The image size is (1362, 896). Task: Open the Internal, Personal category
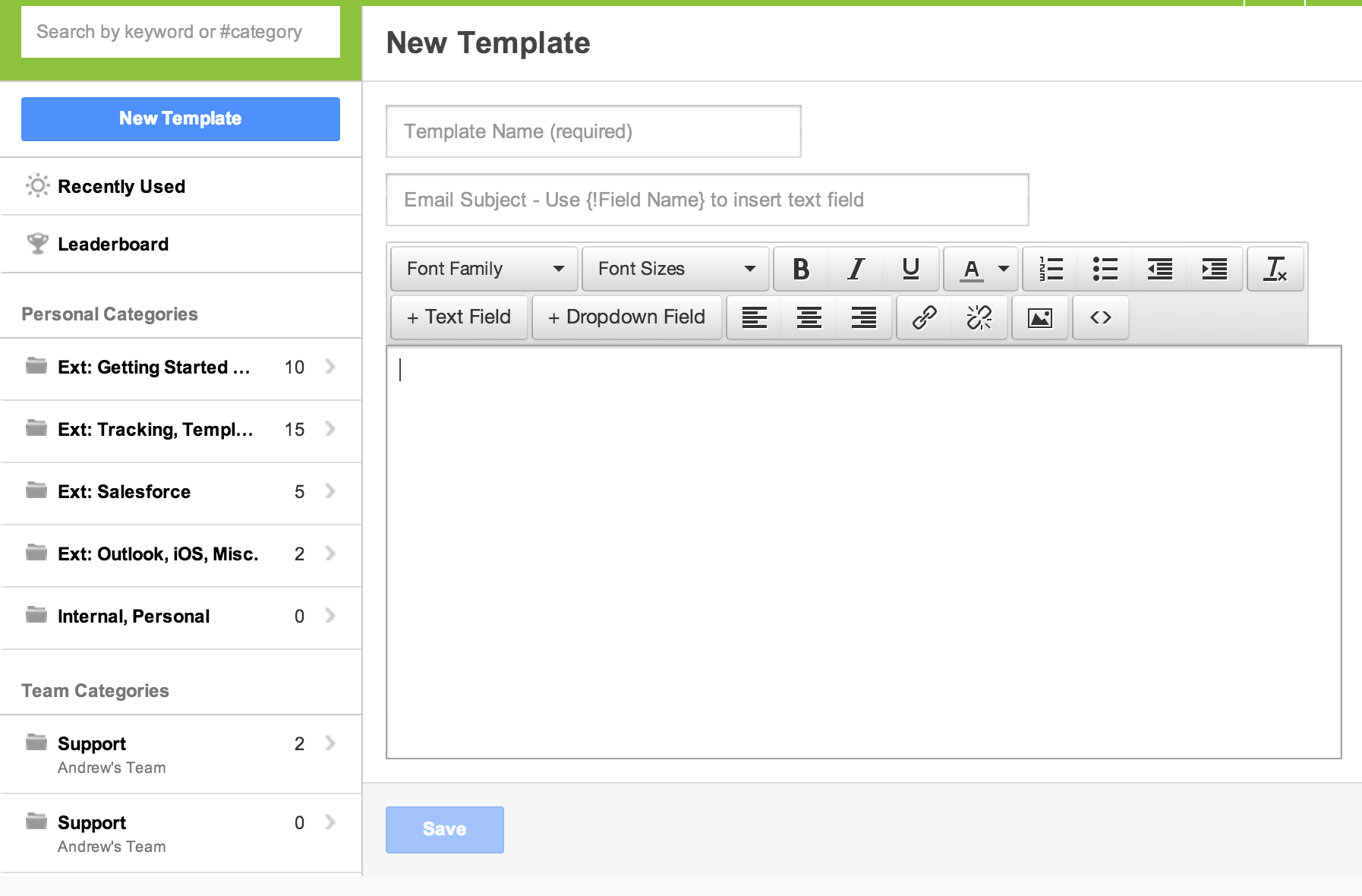(x=181, y=617)
